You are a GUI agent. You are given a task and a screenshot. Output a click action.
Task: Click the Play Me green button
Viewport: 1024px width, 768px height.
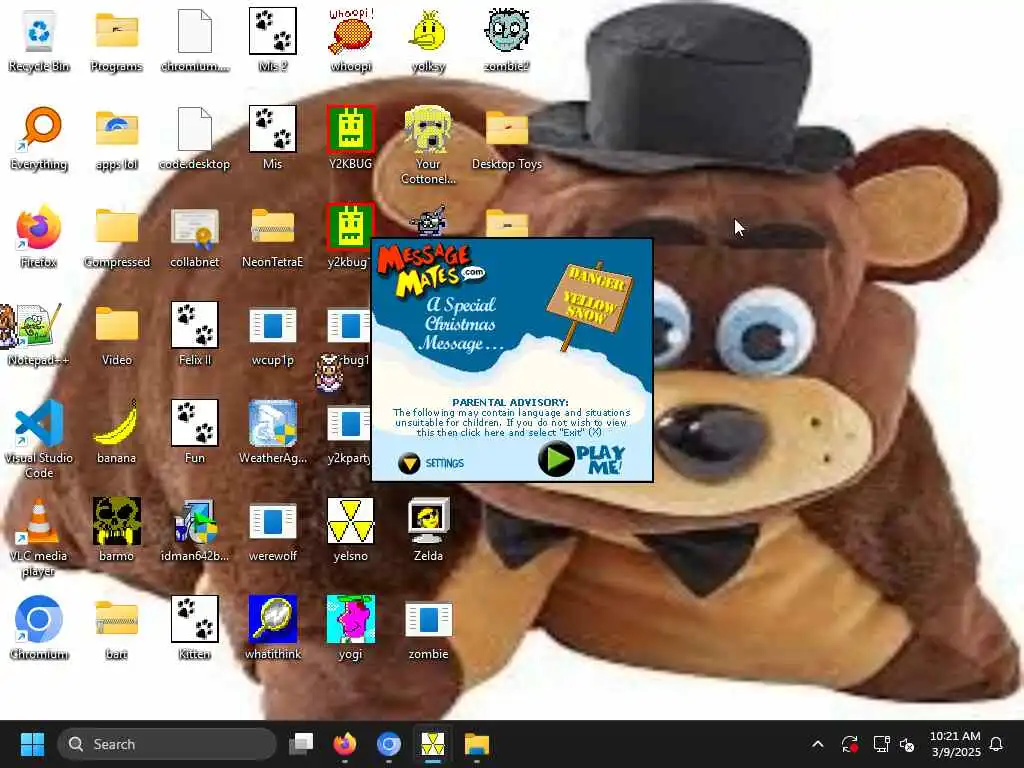click(x=556, y=459)
